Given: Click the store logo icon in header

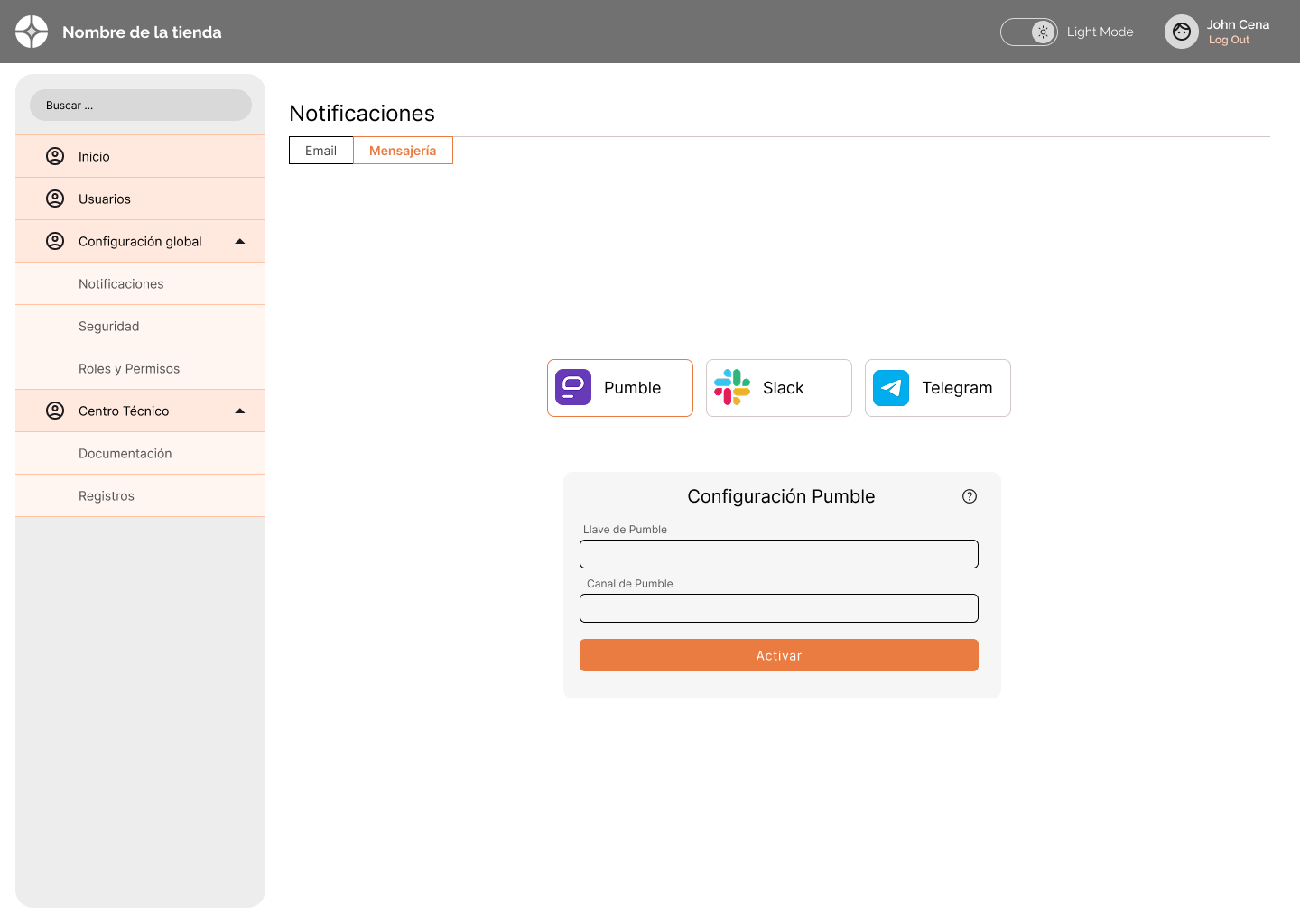Looking at the screenshot, I should coord(32,32).
